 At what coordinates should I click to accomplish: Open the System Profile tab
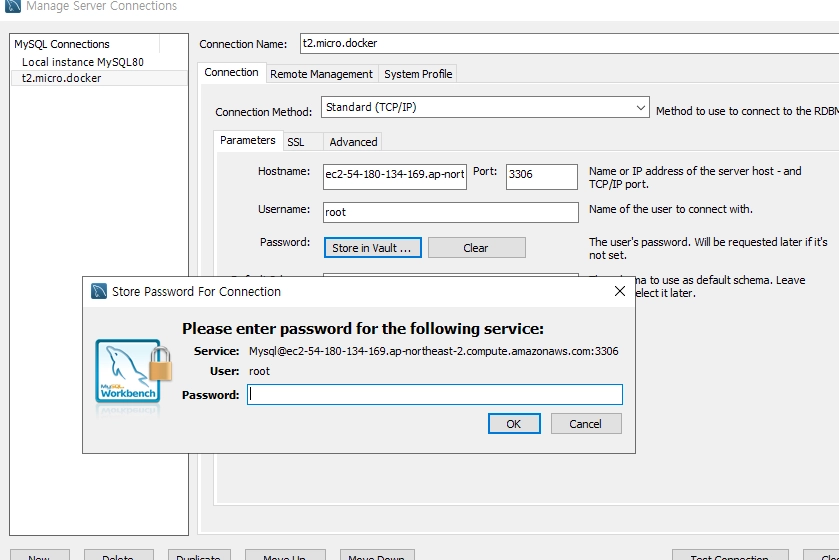tap(418, 74)
